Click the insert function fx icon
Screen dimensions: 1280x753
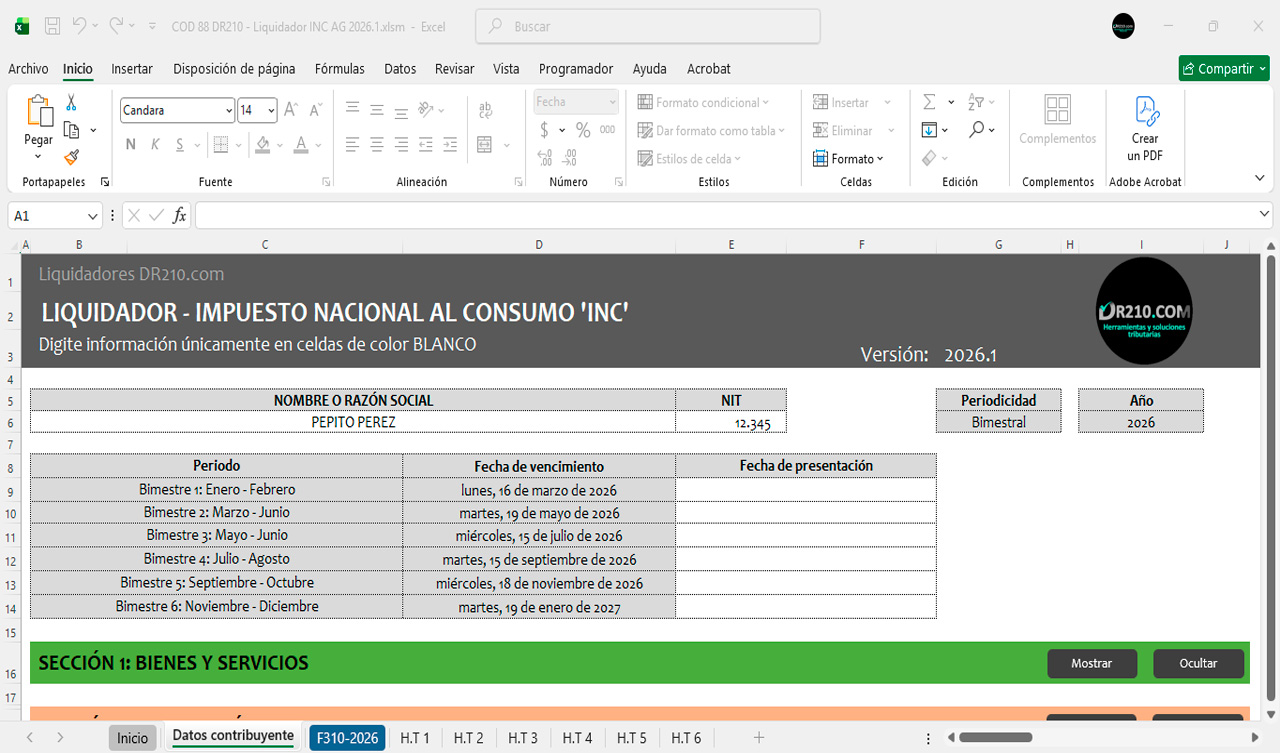click(x=180, y=216)
